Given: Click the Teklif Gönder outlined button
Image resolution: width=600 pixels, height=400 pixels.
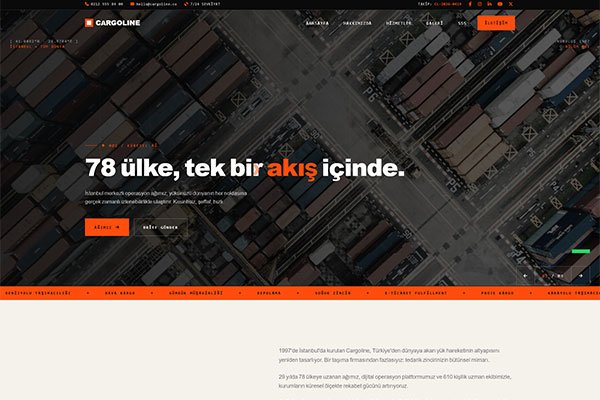Looking at the screenshot, I should (x=161, y=227).
